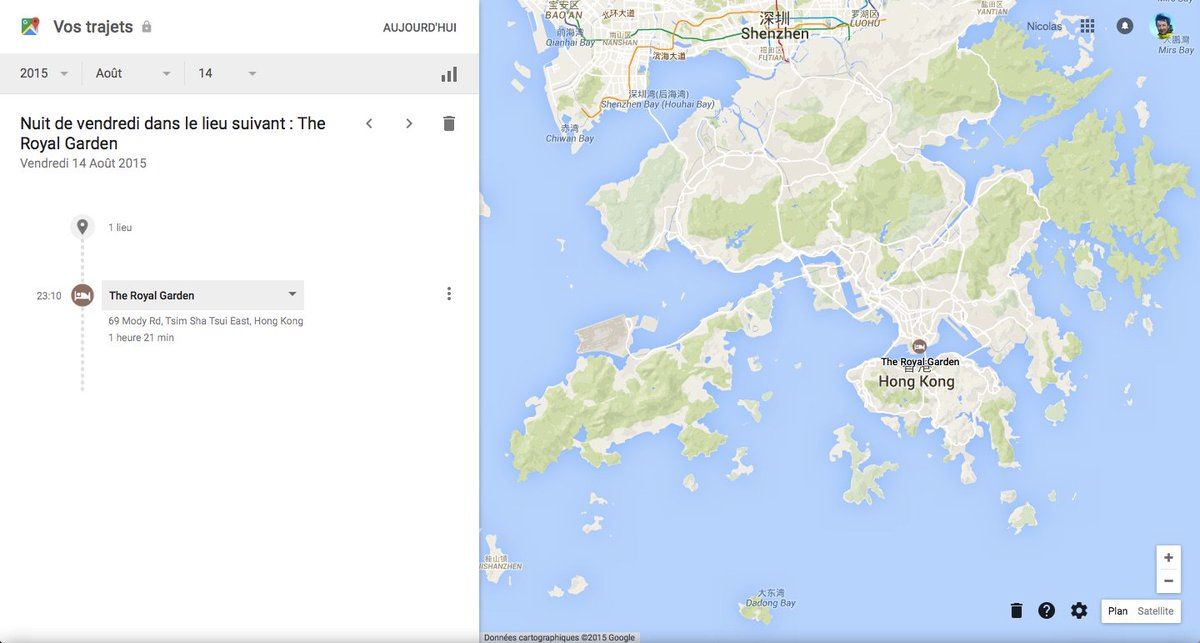Switch map to Satellite view
The height and width of the screenshot is (643, 1200).
[x=1155, y=611]
